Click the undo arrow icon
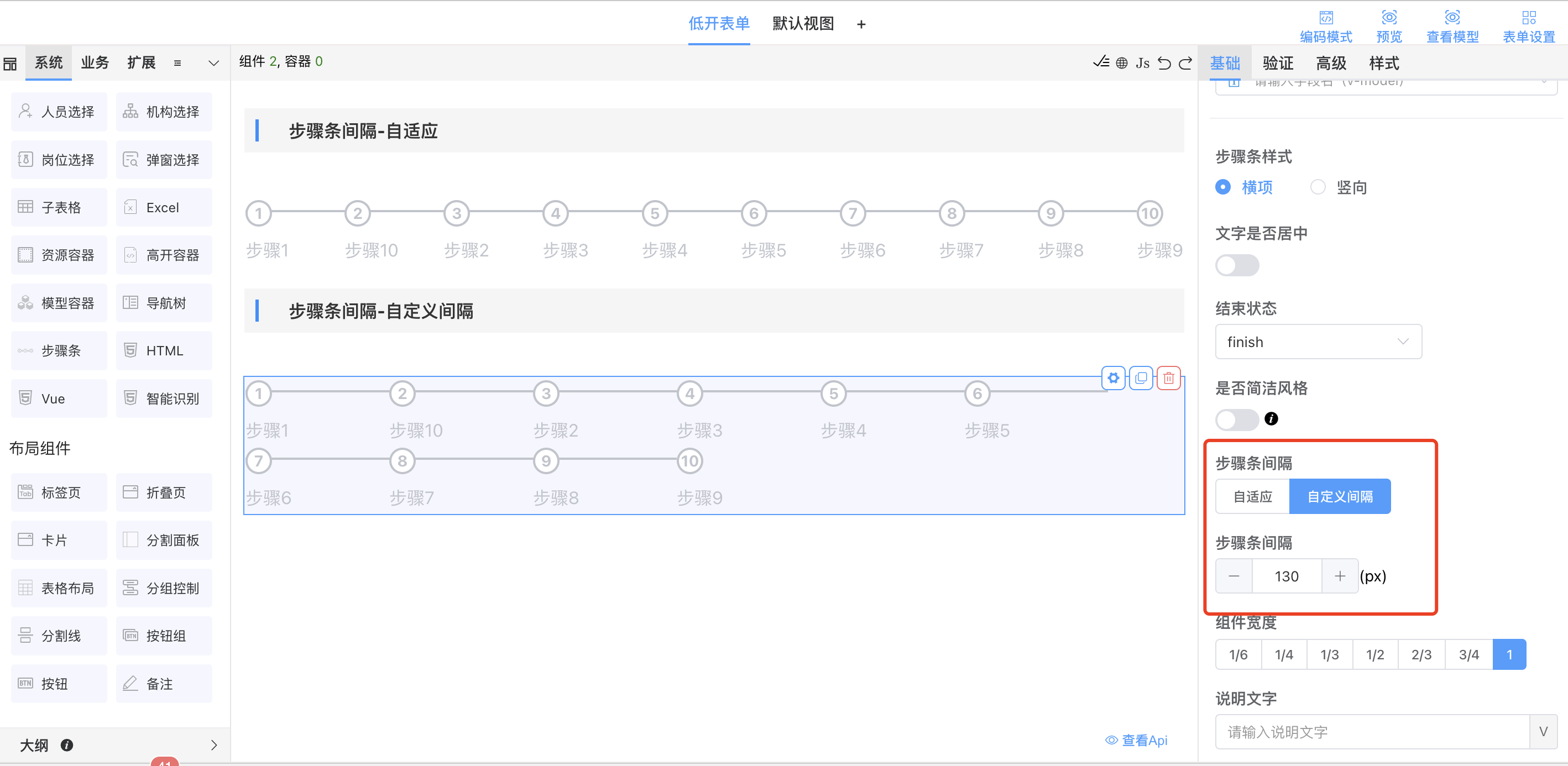 click(x=1164, y=62)
